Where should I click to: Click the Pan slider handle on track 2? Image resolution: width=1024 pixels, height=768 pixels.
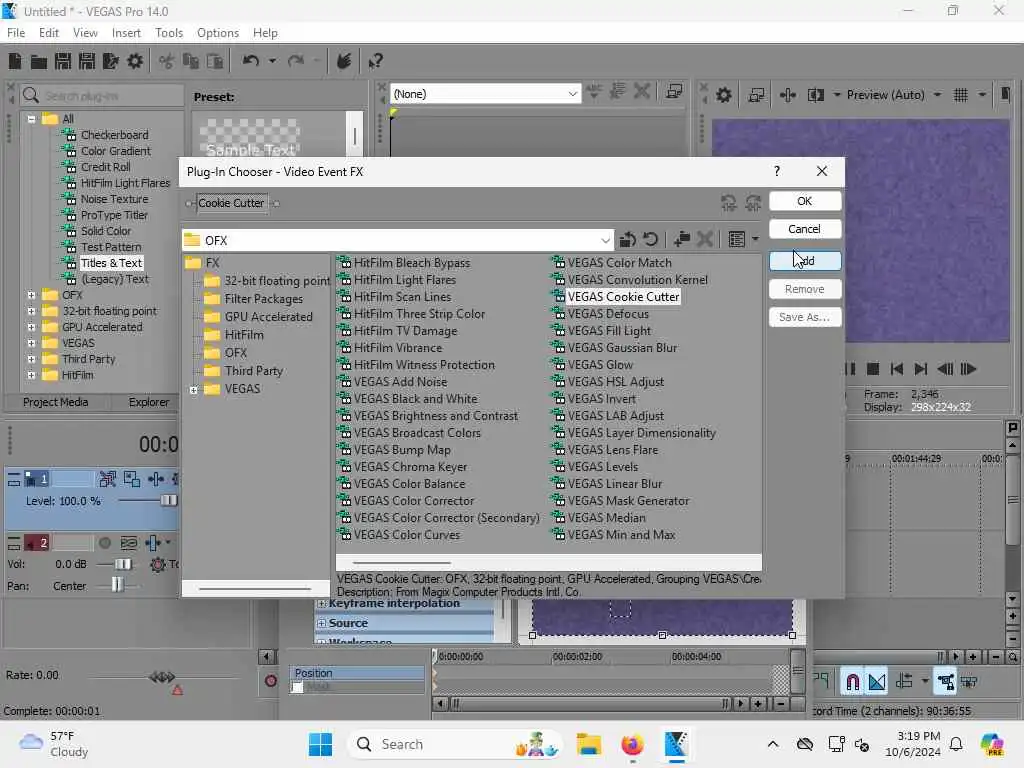point(117,584)
